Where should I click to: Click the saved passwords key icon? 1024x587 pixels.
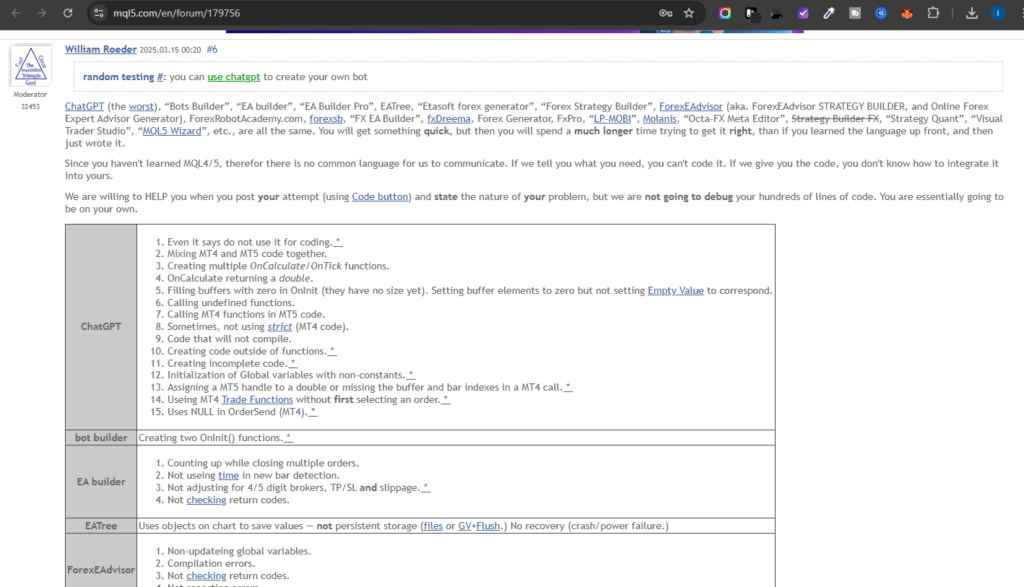coord(665,14)
